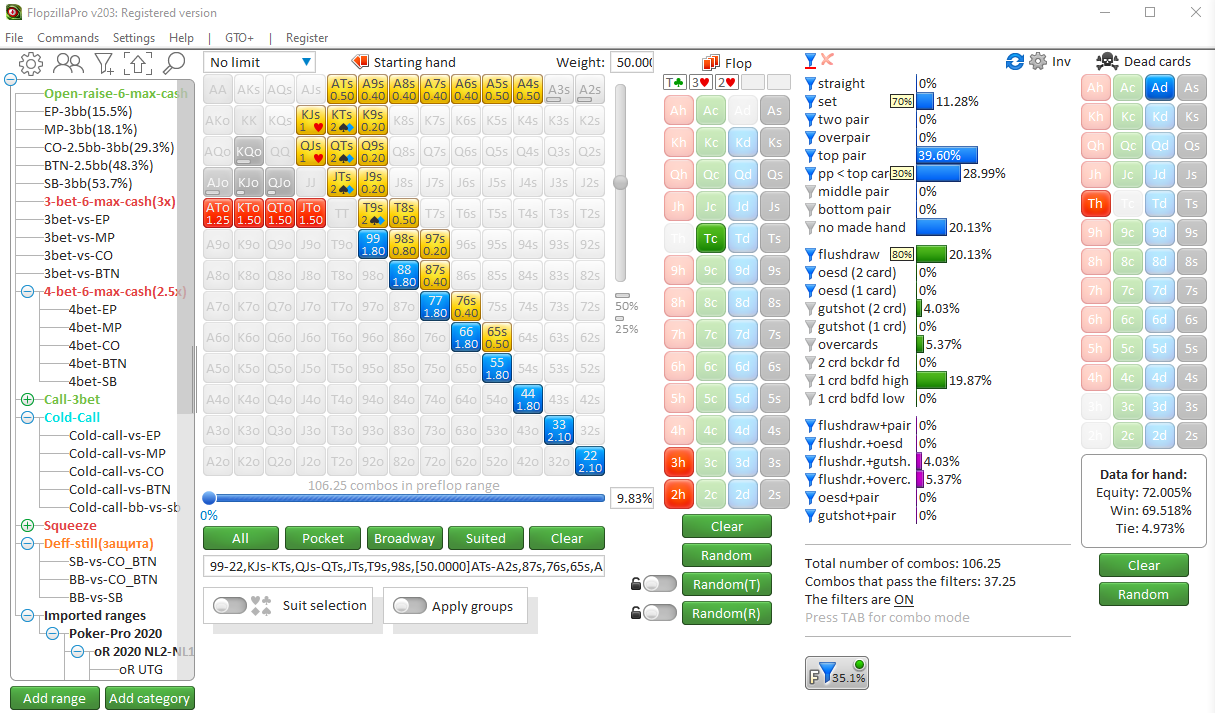Open the Register menu item
The height and width of the screenshot is (713, 1215).
[307, 38]
